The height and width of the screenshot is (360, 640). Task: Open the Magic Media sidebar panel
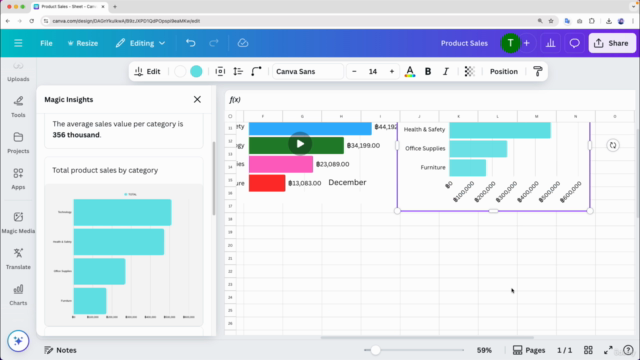18,223
